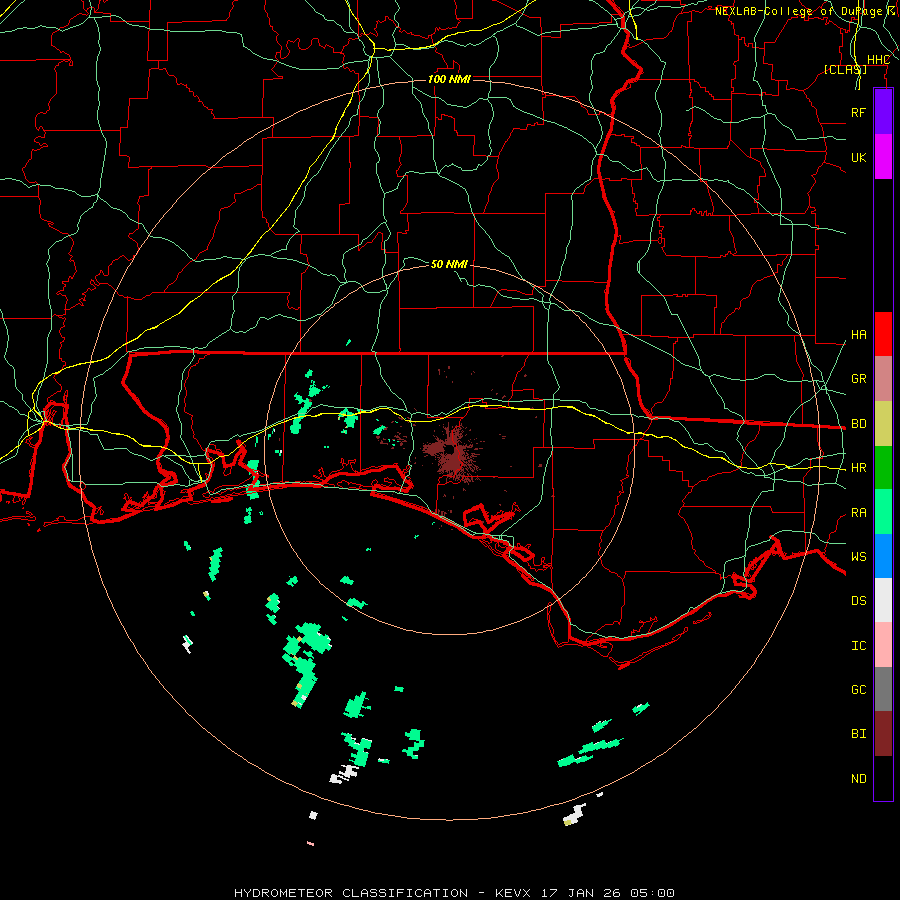Click the [CLAS] units label
This screenshot has width=900, height=900.
845,70
